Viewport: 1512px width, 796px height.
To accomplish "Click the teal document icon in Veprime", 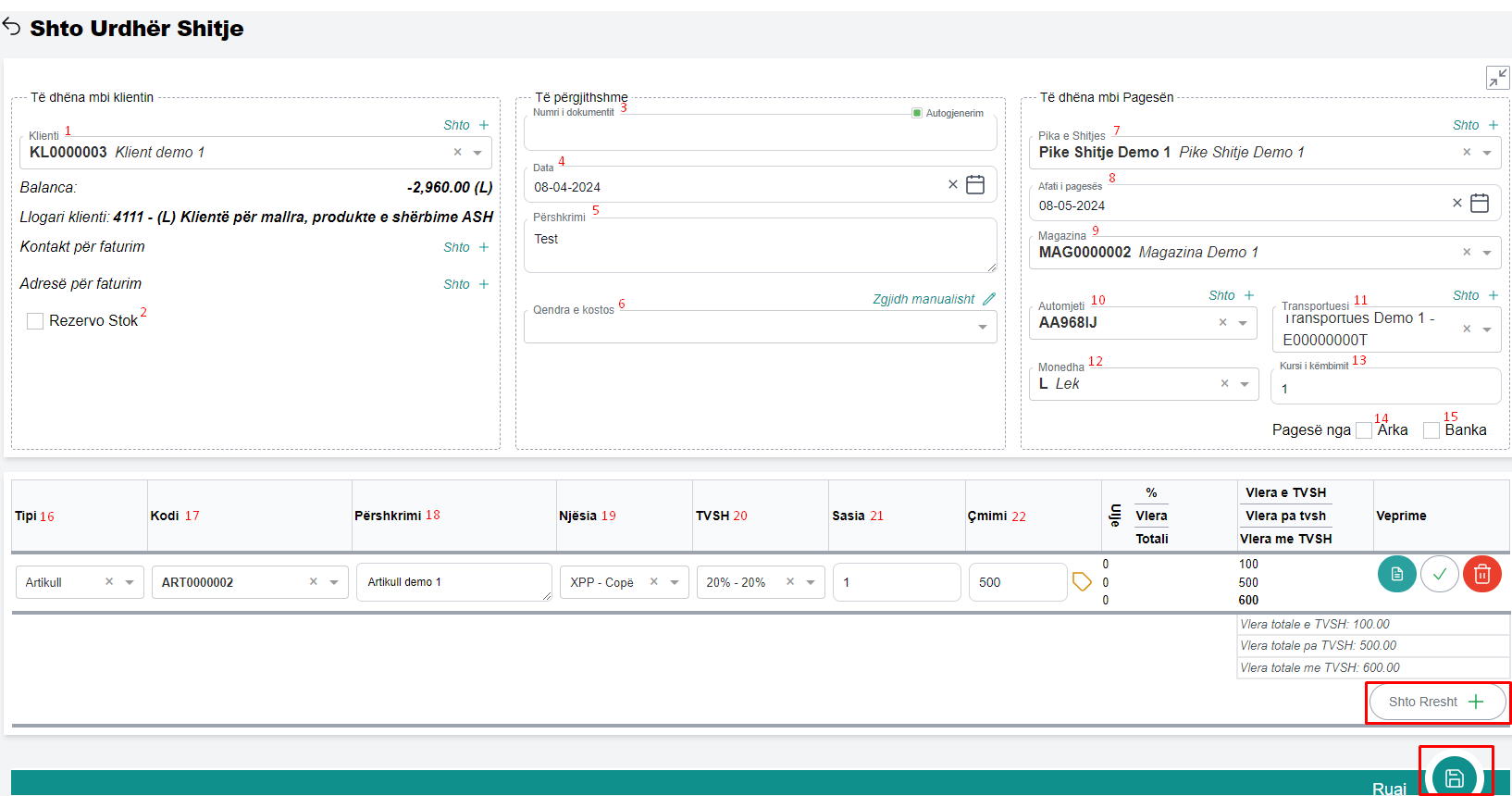I will 1396,575.
